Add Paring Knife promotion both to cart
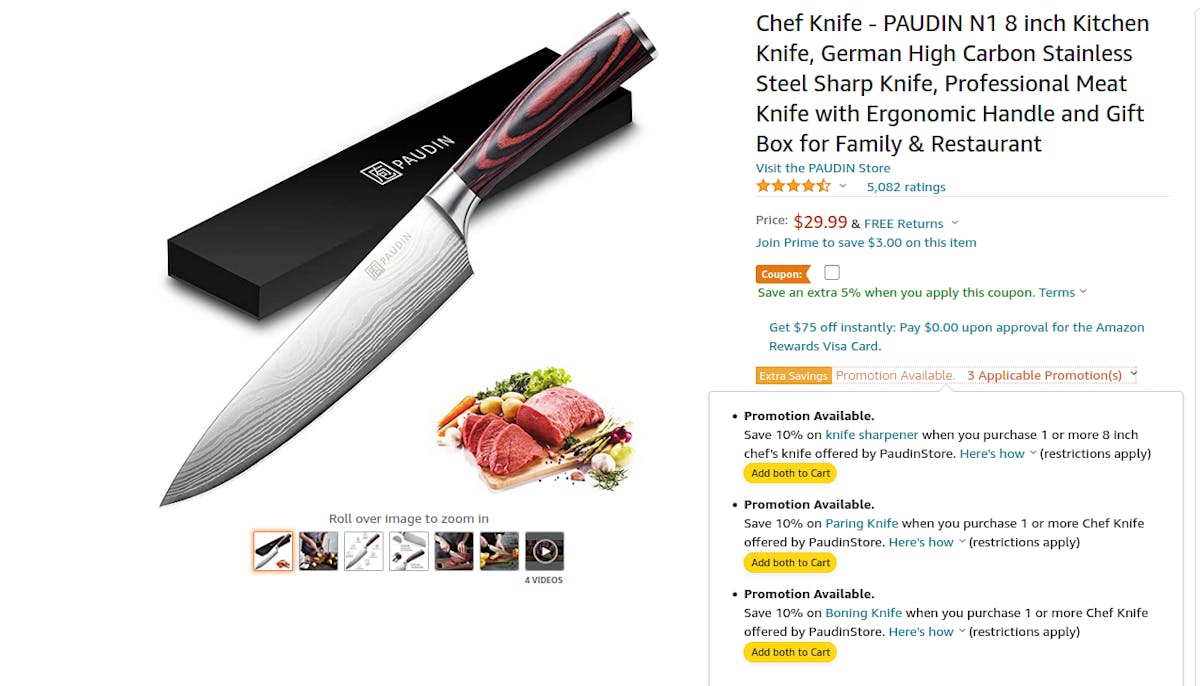Image resolution: width=1200 pixels, height=686 pixels. tap(790, 563)
